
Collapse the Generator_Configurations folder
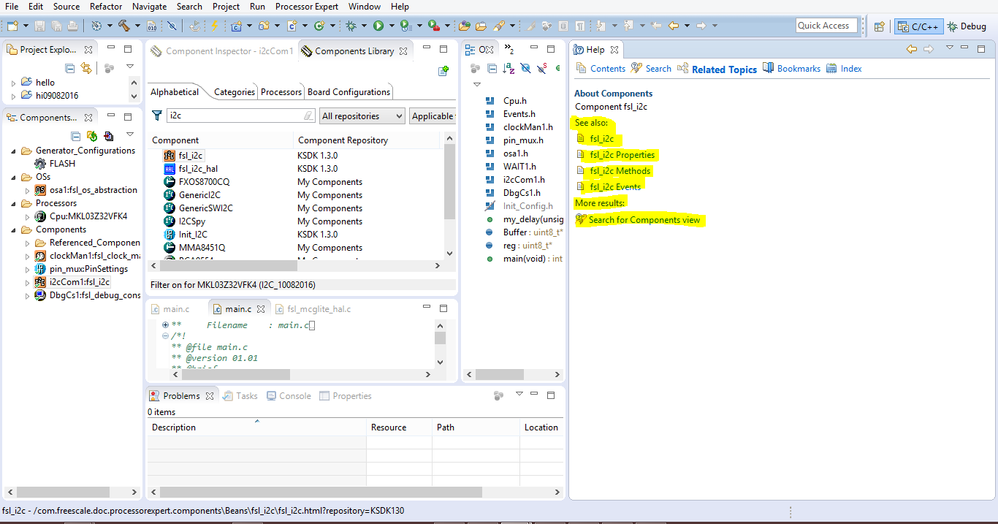click(x=13, y=151)
